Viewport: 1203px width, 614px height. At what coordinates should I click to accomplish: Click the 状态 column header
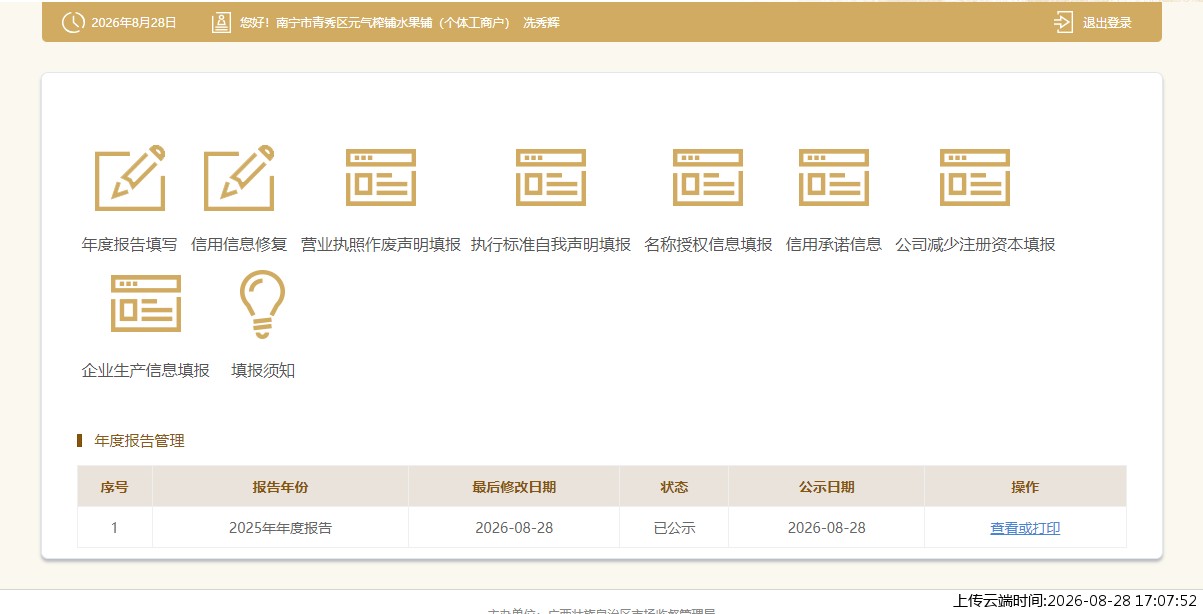click(x=674, y=487)
